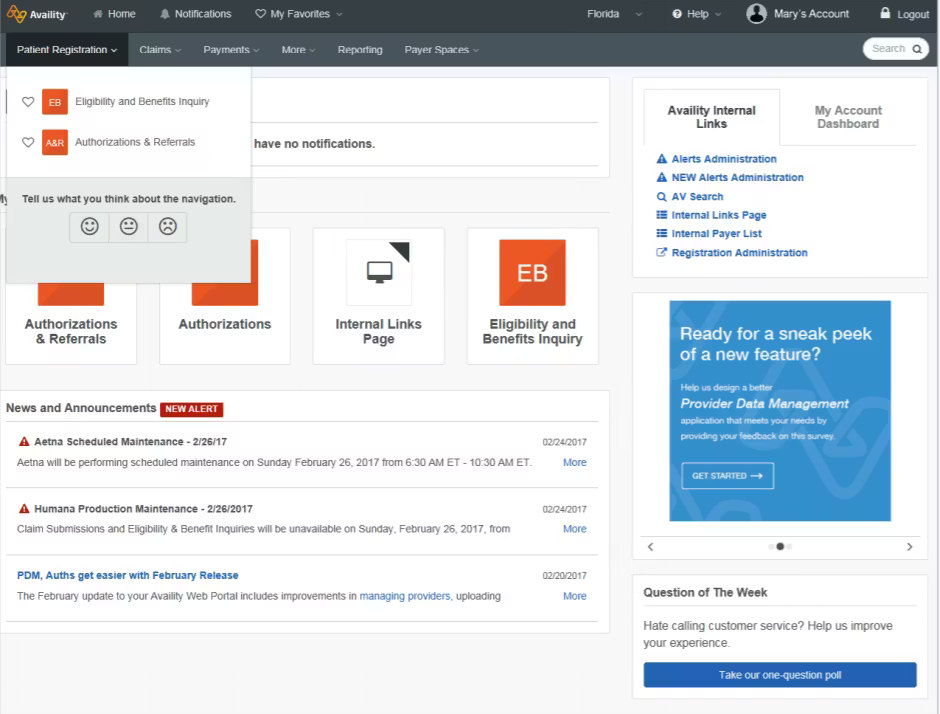The width and height of the screenshot is (940, 714).
Task: Open the Reporting menu item
Action: point(360,50)
